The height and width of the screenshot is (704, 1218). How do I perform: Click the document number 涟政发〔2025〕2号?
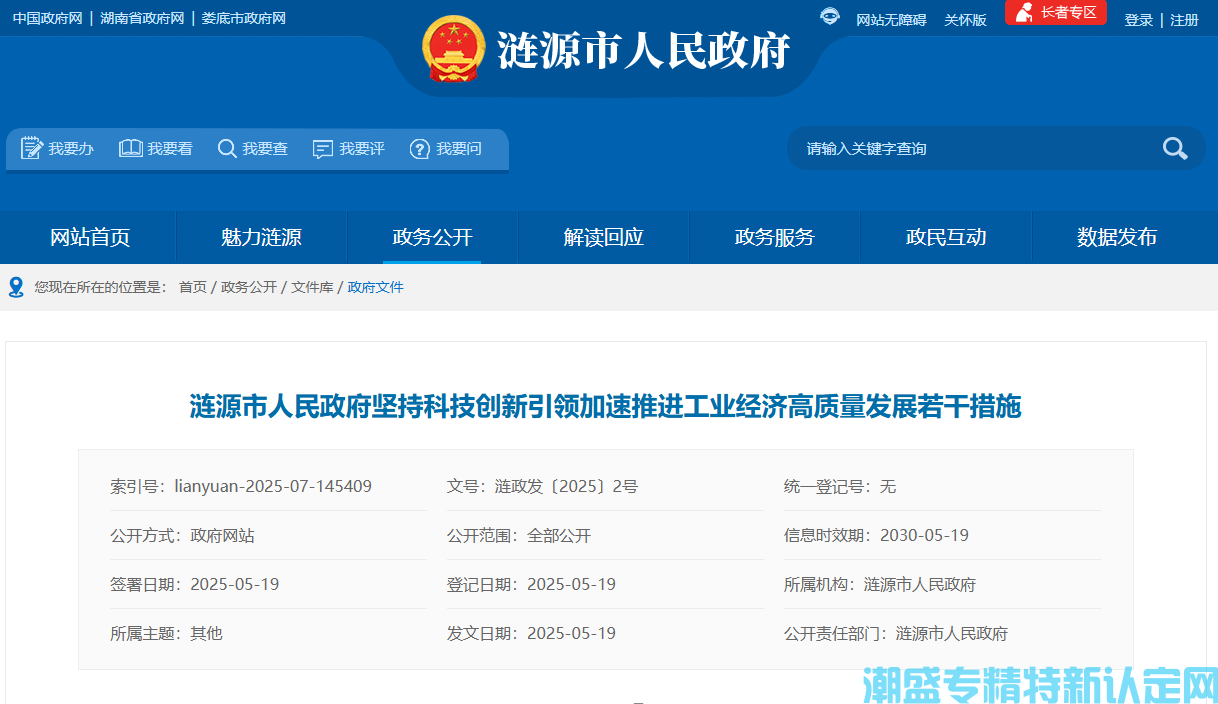click(x=567, y=486)
